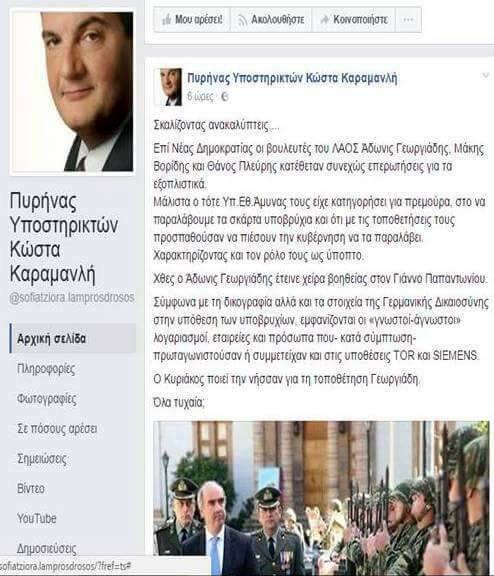This screenshot has width=494, height=576.
Task: Open the Βίντεο section
Action: click(31, 489)
